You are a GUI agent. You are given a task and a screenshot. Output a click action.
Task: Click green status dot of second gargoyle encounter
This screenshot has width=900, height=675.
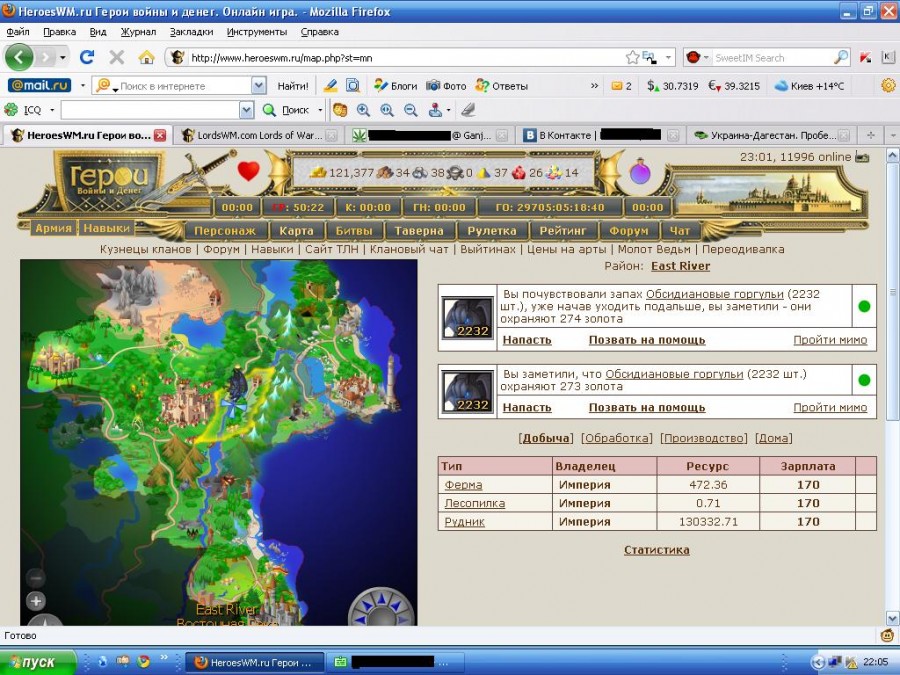(x=864, y=380)
